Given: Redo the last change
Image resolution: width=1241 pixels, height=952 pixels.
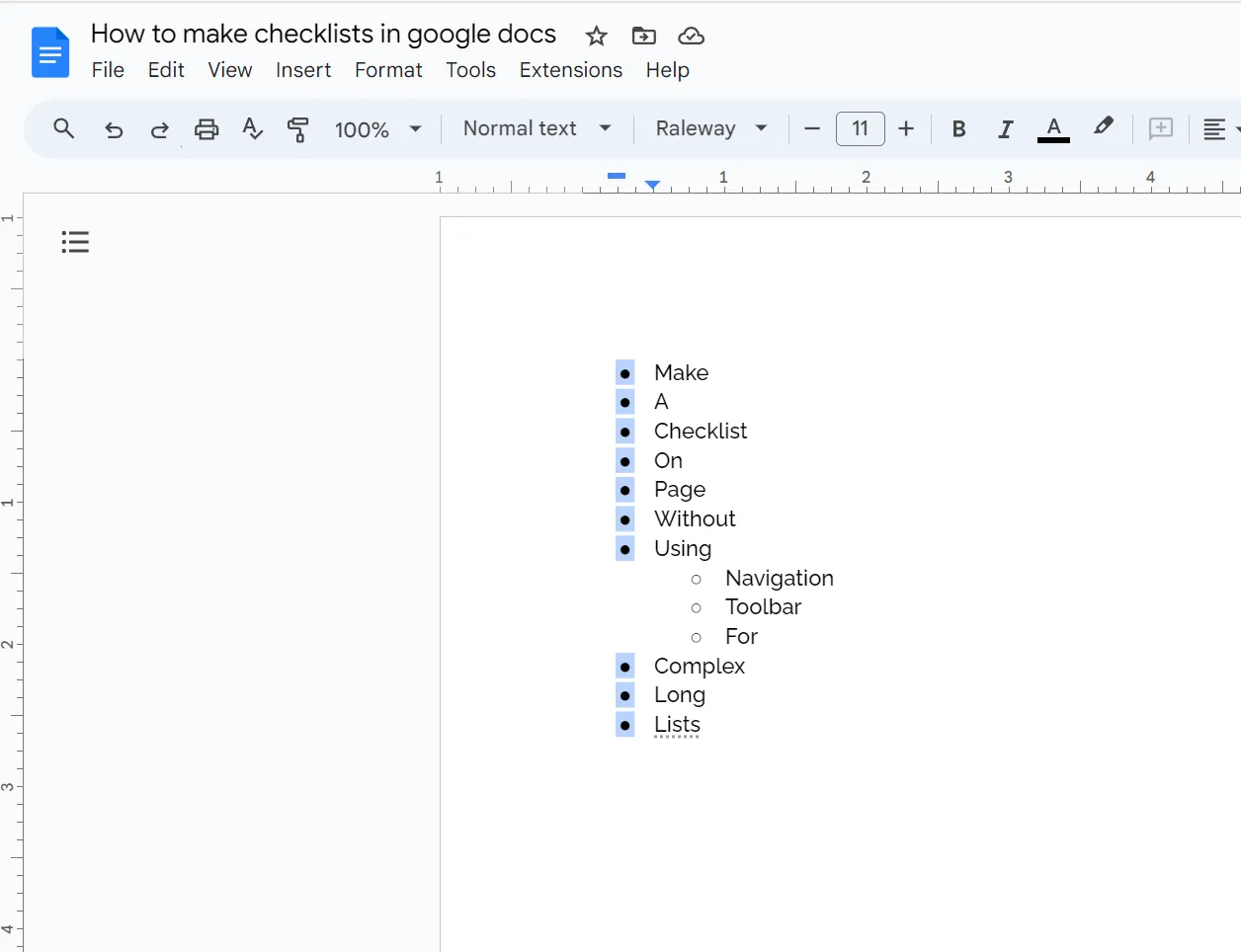Looking at the screenshot, I should tap(159, 129).
